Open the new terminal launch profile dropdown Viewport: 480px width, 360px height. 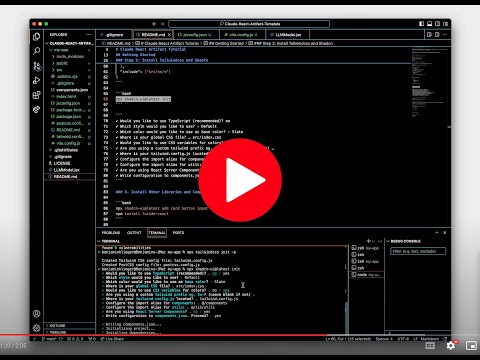point(374,241)
